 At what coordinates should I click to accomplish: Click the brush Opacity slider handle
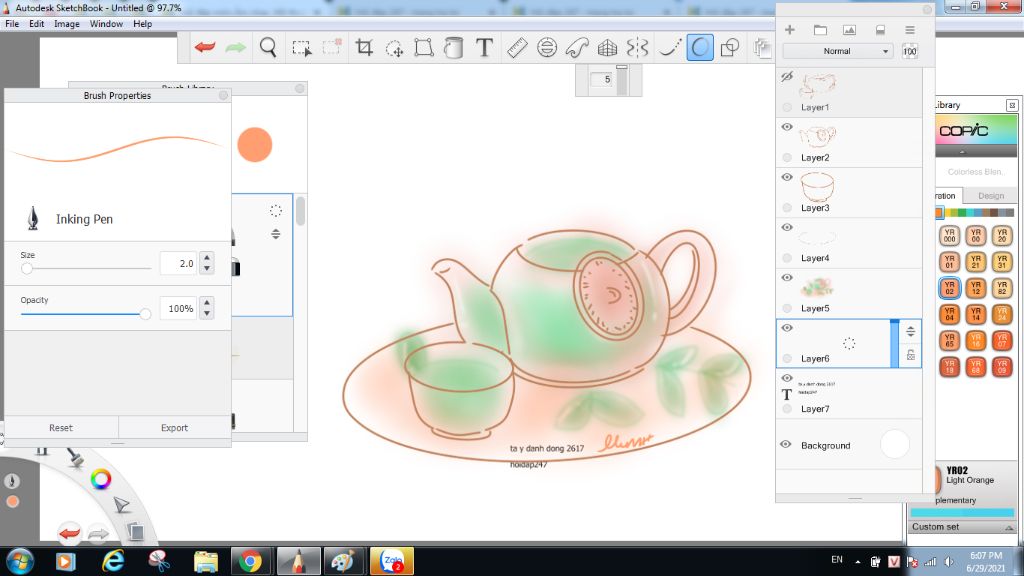click(x=145, y=314)
